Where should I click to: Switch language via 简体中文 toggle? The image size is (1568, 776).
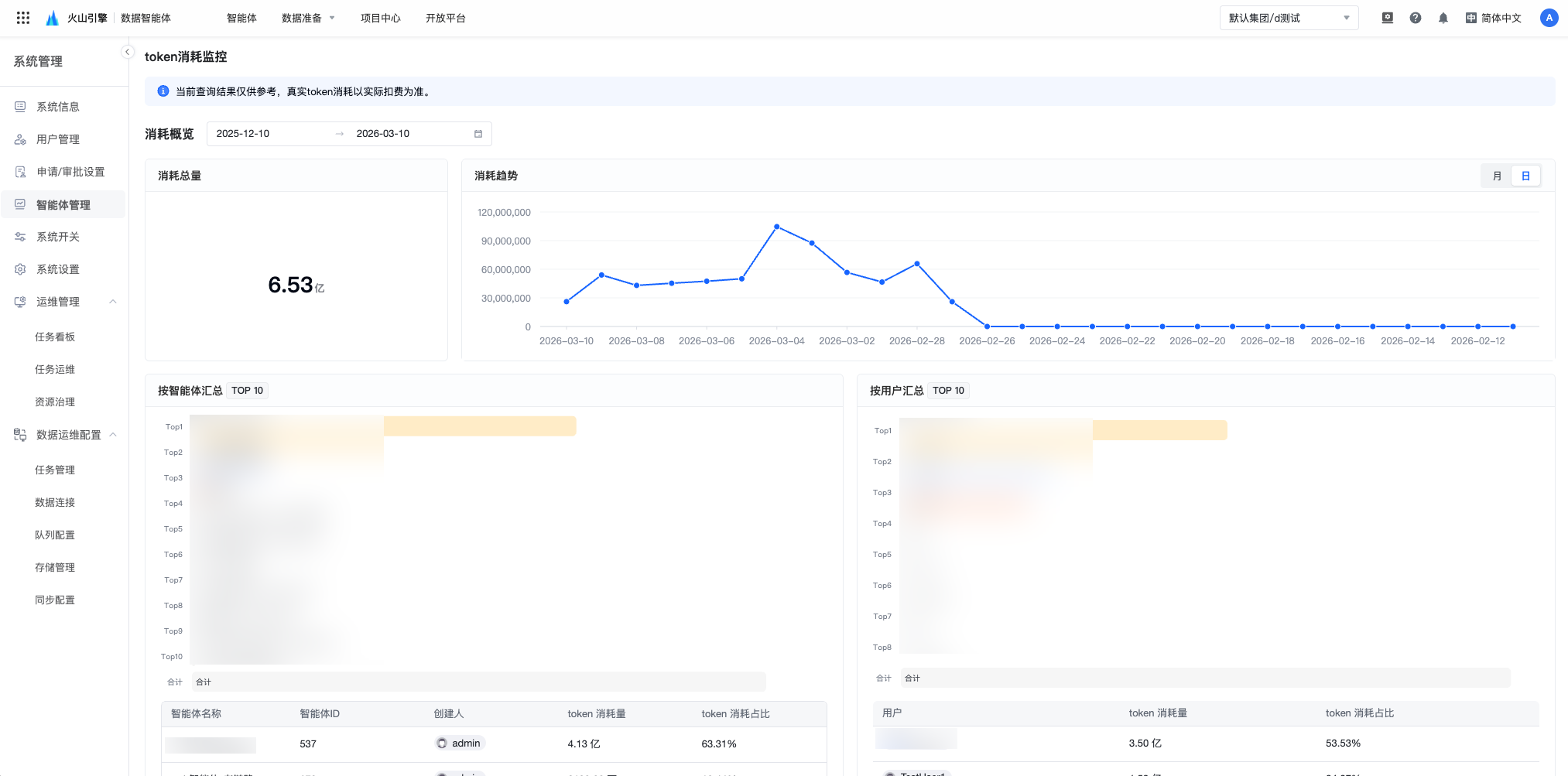(x=1493, y=18)
